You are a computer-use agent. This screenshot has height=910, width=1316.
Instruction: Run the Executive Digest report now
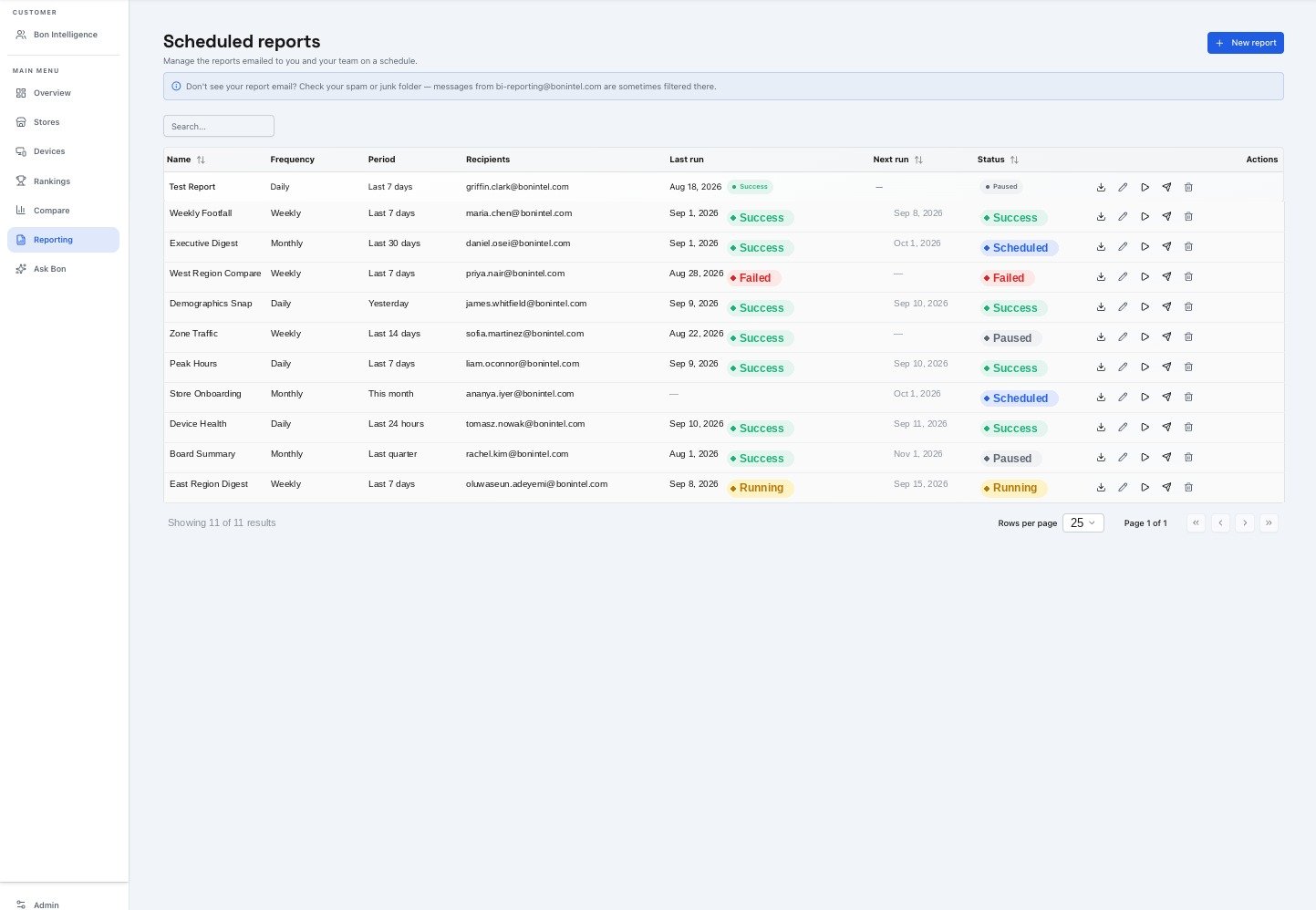(x=1145, y=247)
